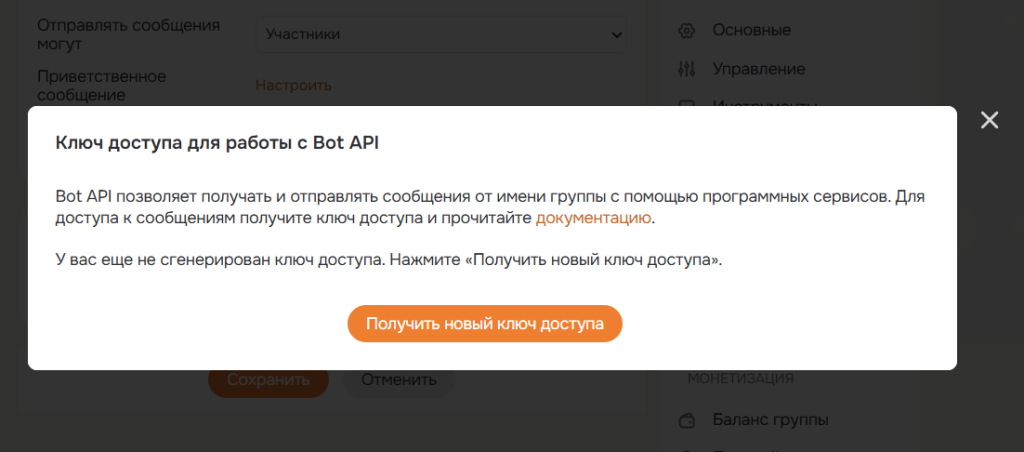This screenshot has height=452, width=1024.
Task: Open the документацию link
Action: click(594, 218)
